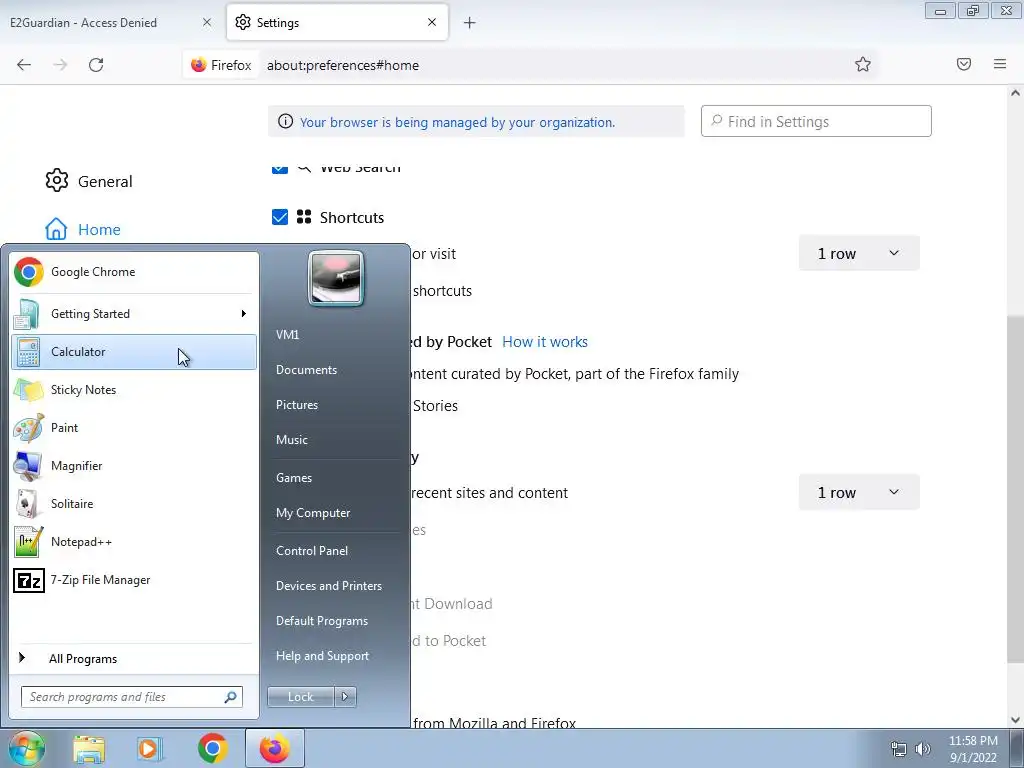1024x768 pixels.
Task: Close the Settings tab
Action: click(432, 22)
